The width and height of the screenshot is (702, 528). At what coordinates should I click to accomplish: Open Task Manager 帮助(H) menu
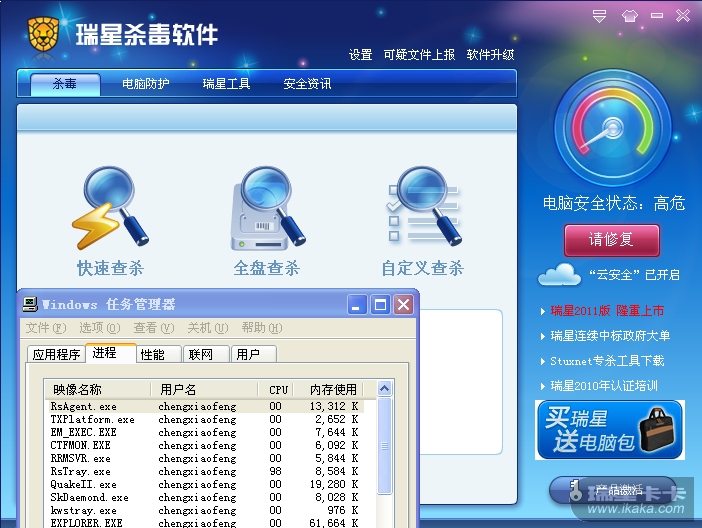(262, 328)
